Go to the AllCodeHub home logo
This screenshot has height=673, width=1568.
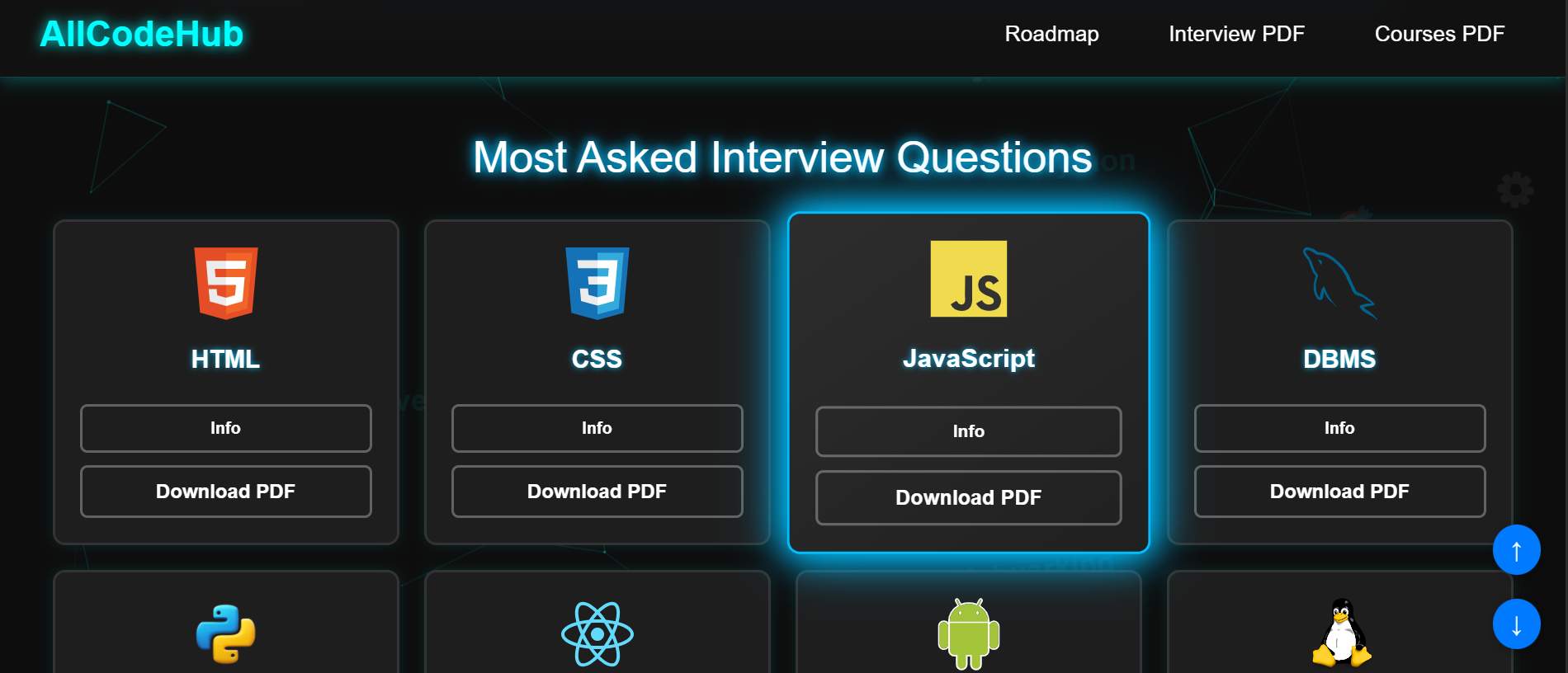point(141,34)
